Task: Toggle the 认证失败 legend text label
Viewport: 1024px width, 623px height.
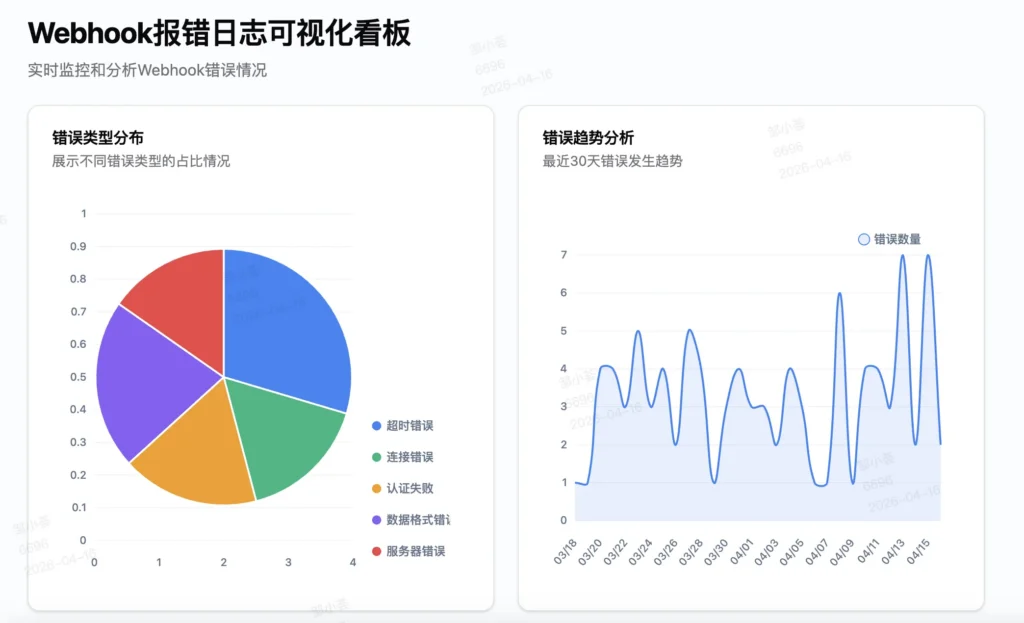Action: tap(410, 489)
